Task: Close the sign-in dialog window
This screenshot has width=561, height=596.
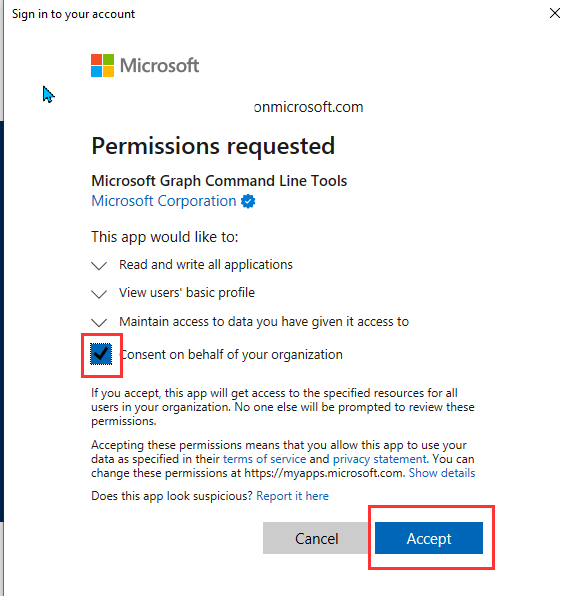Action: tap(554, 13)
